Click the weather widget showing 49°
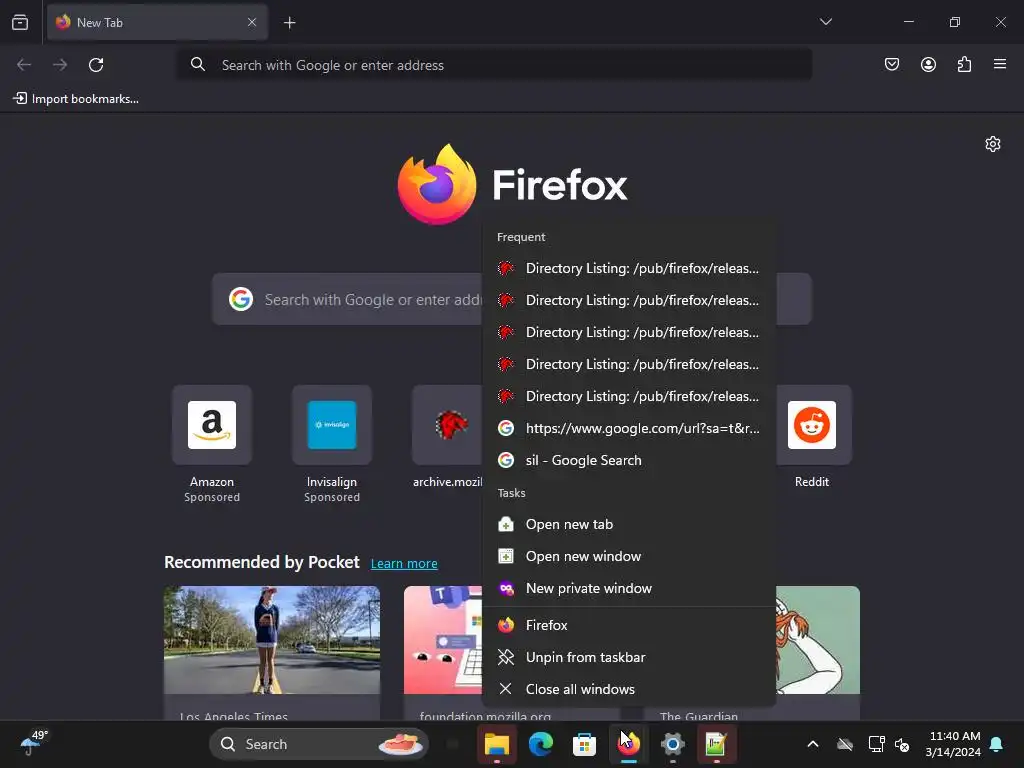Screen dimensions: 1024x768 (33, 743)
